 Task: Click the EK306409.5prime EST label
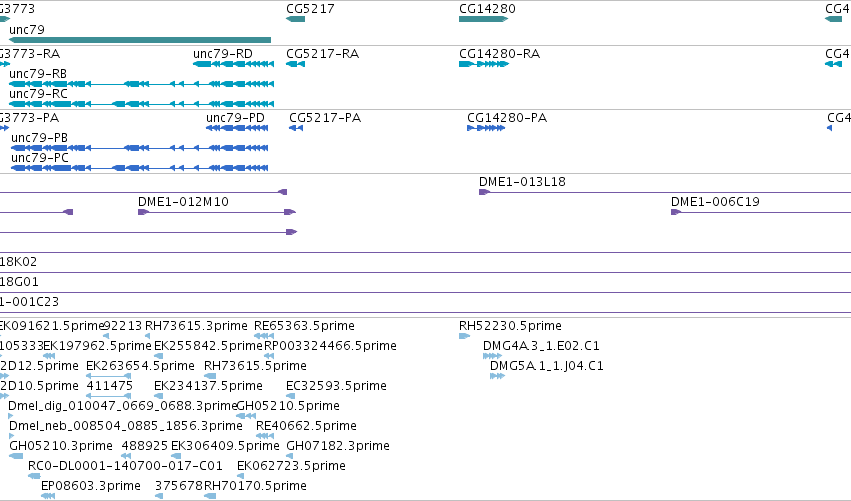[225, 446]
